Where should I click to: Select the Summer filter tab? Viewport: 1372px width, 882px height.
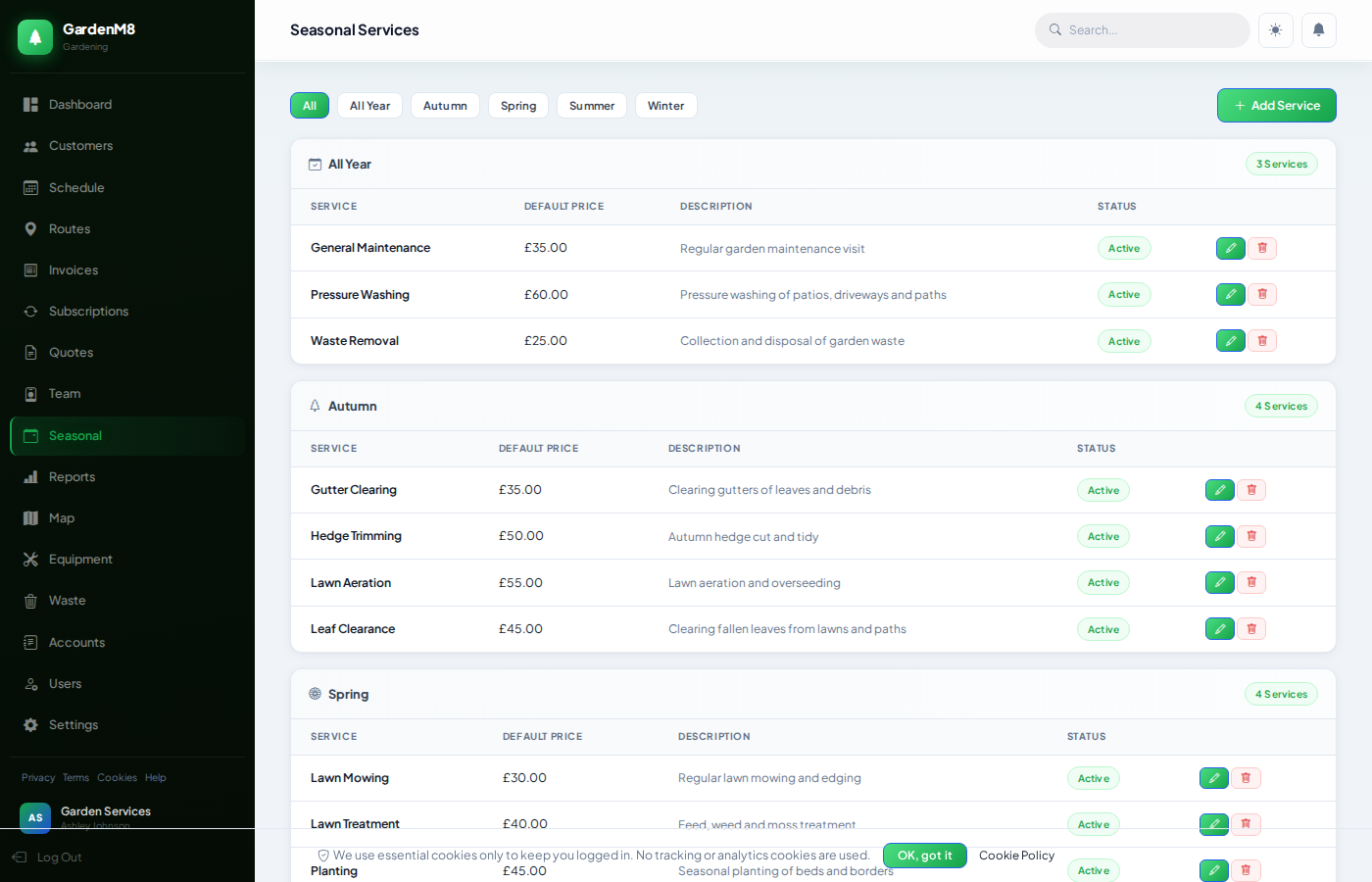(591, 105)
